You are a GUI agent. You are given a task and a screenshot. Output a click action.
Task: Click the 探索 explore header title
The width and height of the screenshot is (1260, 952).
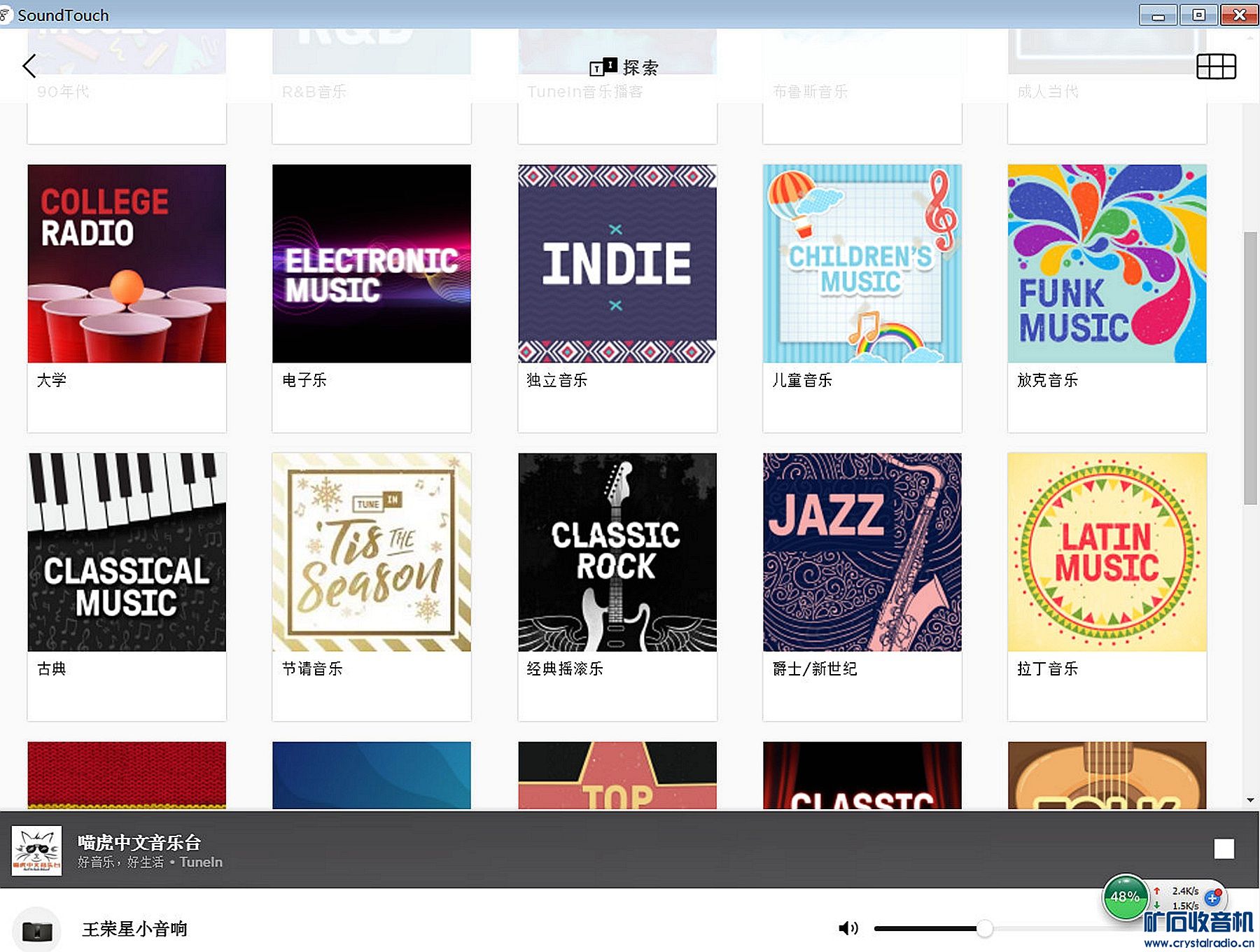tap(640, 67)
